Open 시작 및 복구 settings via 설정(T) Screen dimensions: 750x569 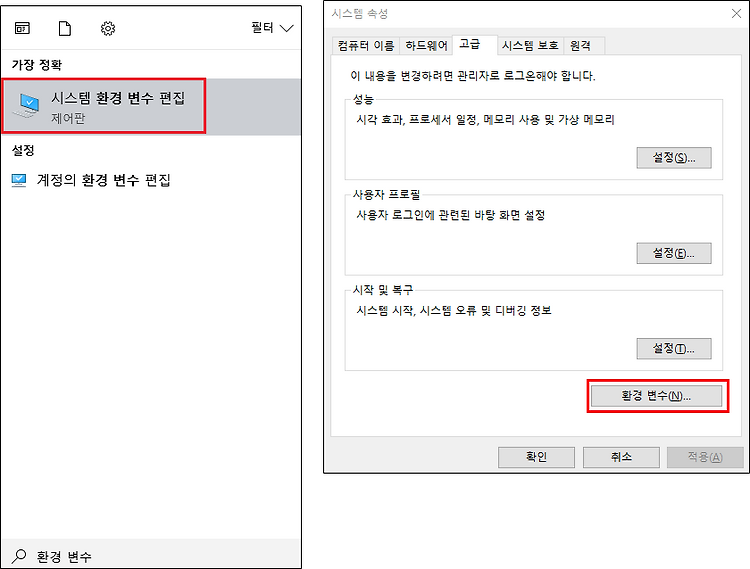click(x=673, y=349)
